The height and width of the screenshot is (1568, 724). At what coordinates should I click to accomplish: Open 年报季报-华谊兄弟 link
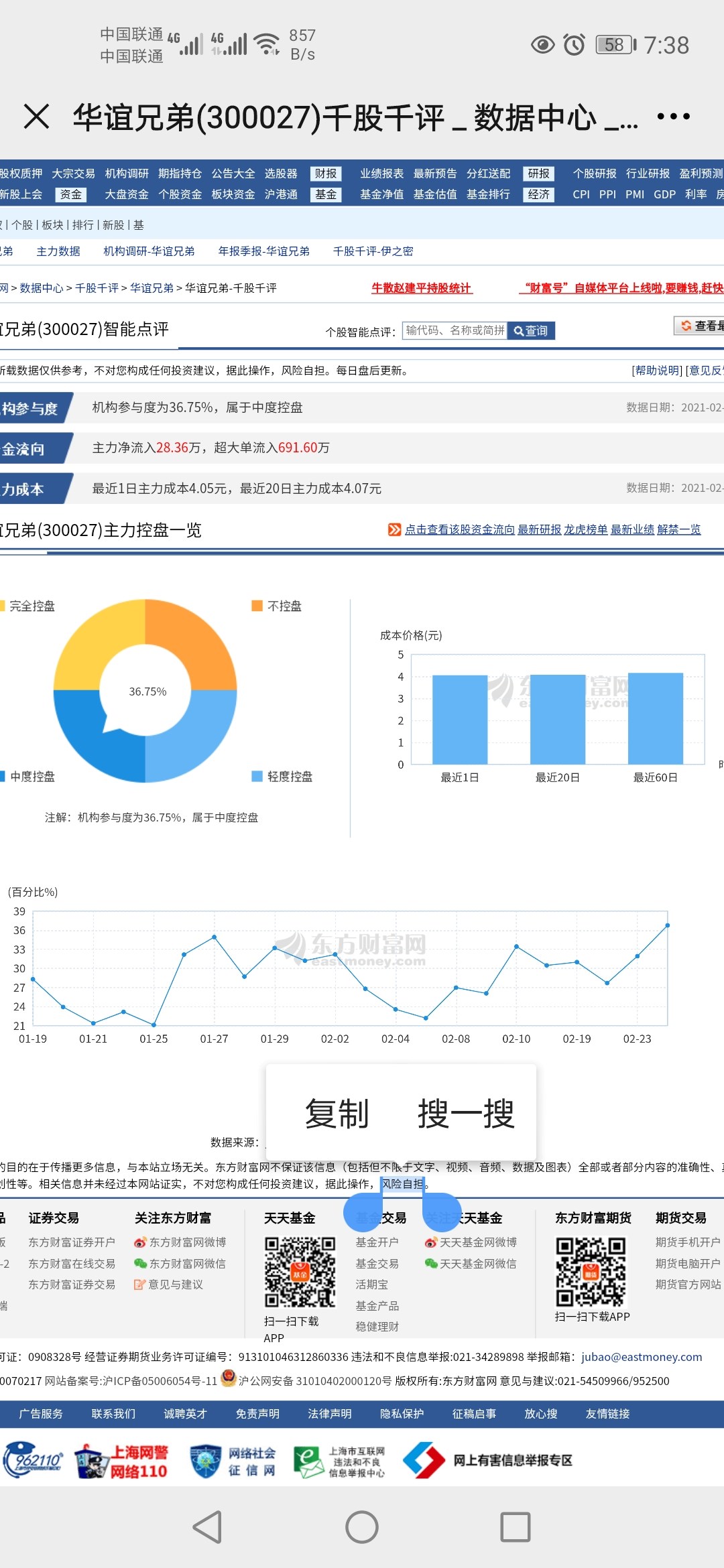(264, 251)
